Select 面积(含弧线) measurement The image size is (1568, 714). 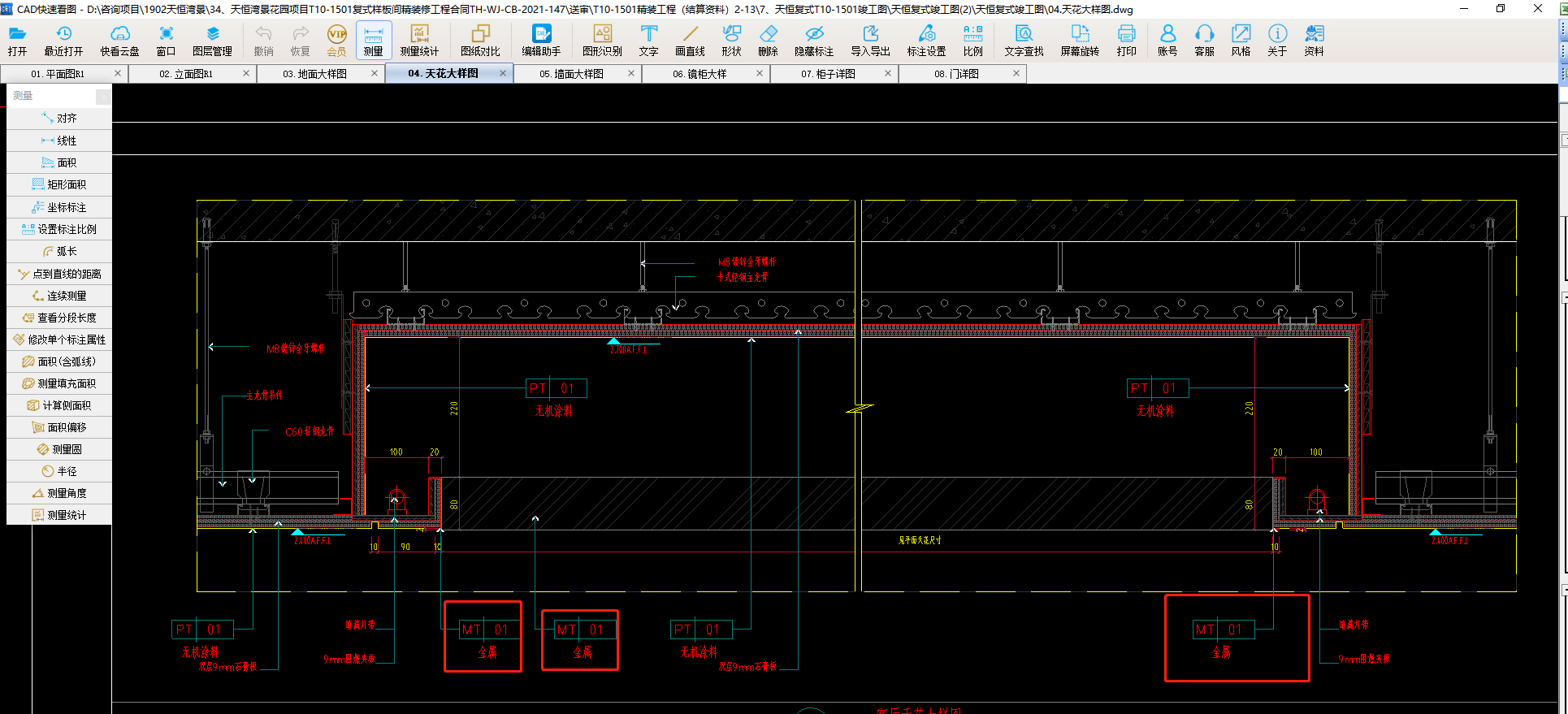[x=58, y=361]
